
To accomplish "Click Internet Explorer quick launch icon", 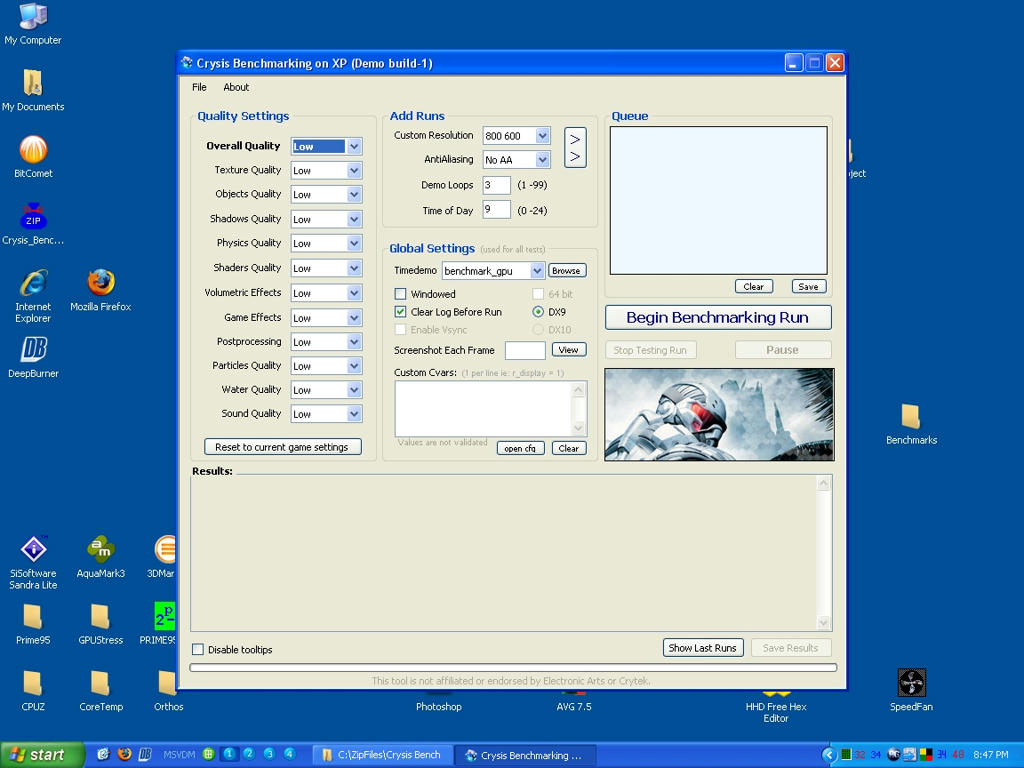I will pos(103,754).
